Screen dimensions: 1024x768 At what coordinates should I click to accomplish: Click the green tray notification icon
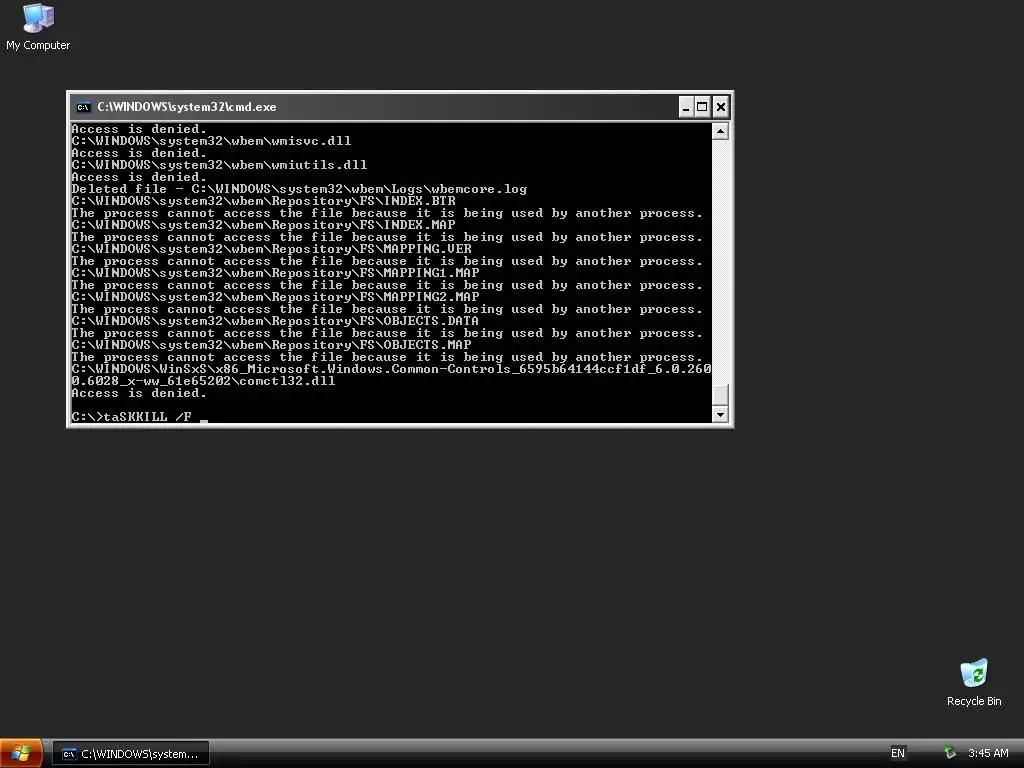pos(950,753)
